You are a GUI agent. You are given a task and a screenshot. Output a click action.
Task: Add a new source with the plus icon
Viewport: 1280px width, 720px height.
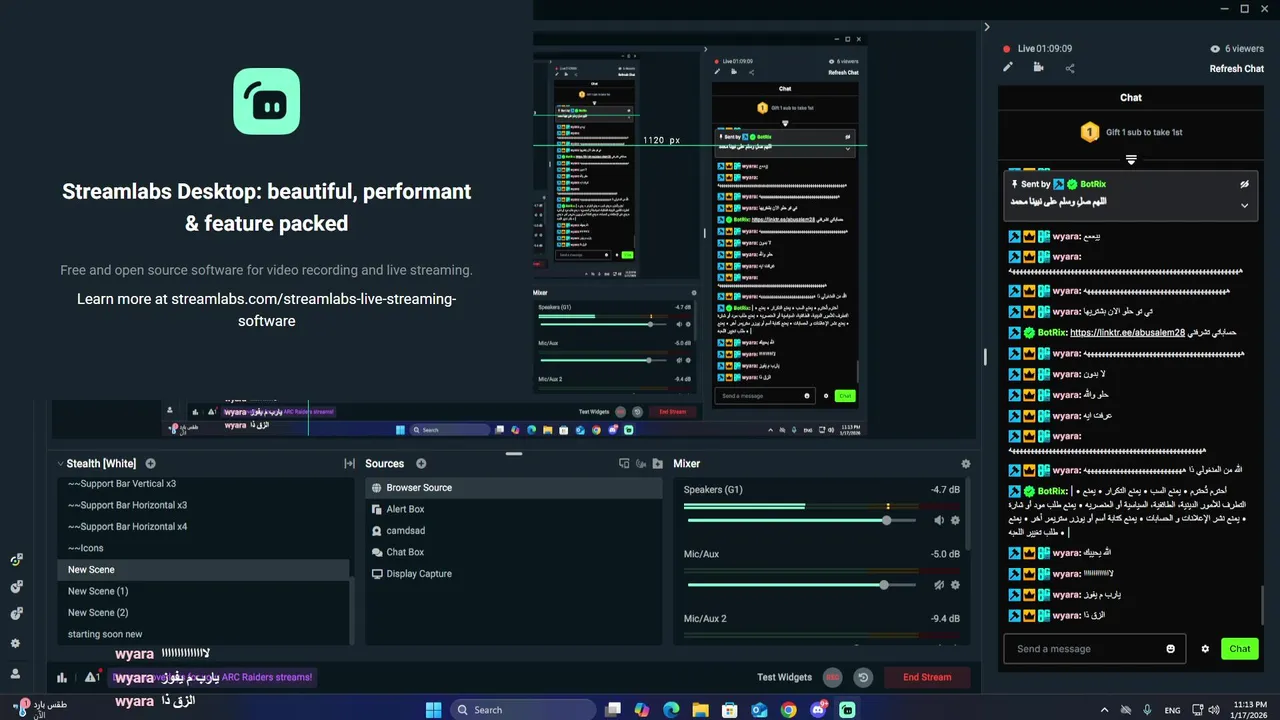pos(421,464)
